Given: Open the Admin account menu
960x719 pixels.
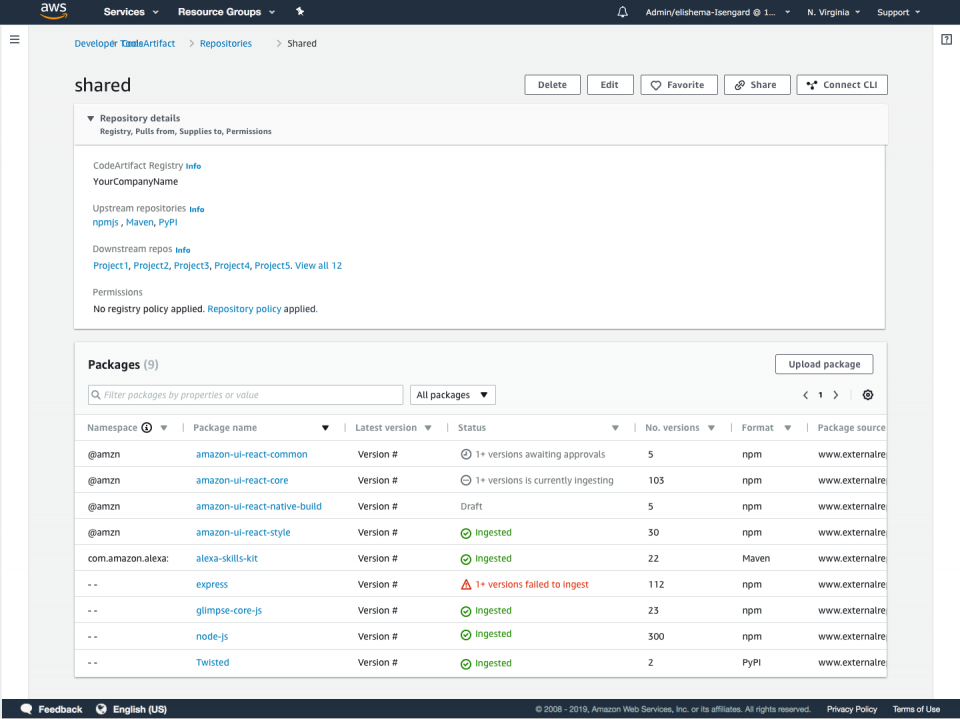Looking at the screenshot, I should pos(718,12).
